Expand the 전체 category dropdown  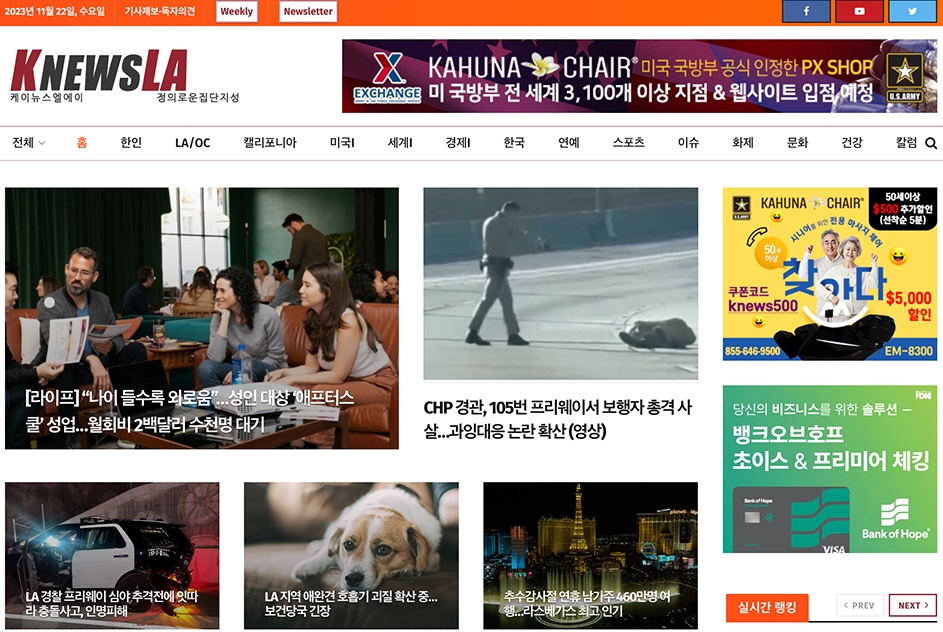[x=27, y=142]
